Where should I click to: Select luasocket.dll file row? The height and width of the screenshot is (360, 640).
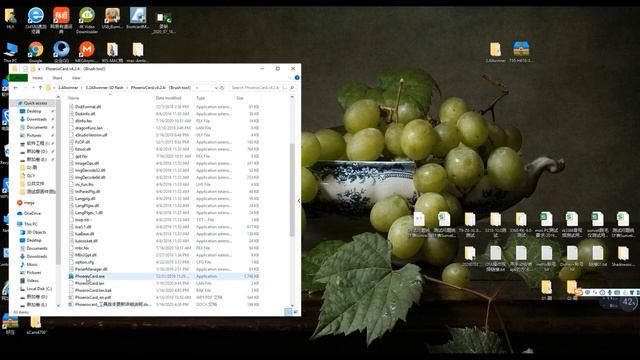164,241
